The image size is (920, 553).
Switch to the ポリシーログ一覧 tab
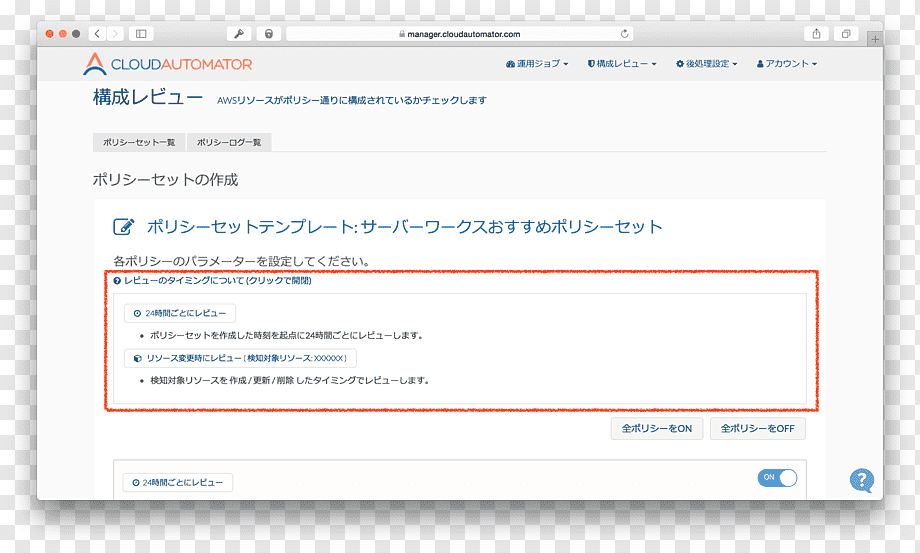[x=229, y=143]
